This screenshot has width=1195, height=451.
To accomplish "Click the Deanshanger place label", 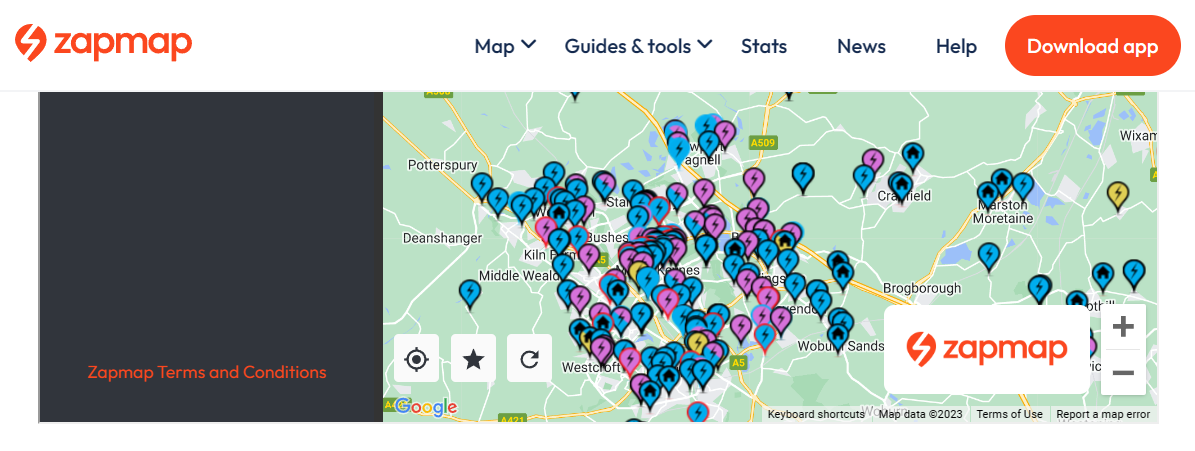I will [x=442, y=238].
